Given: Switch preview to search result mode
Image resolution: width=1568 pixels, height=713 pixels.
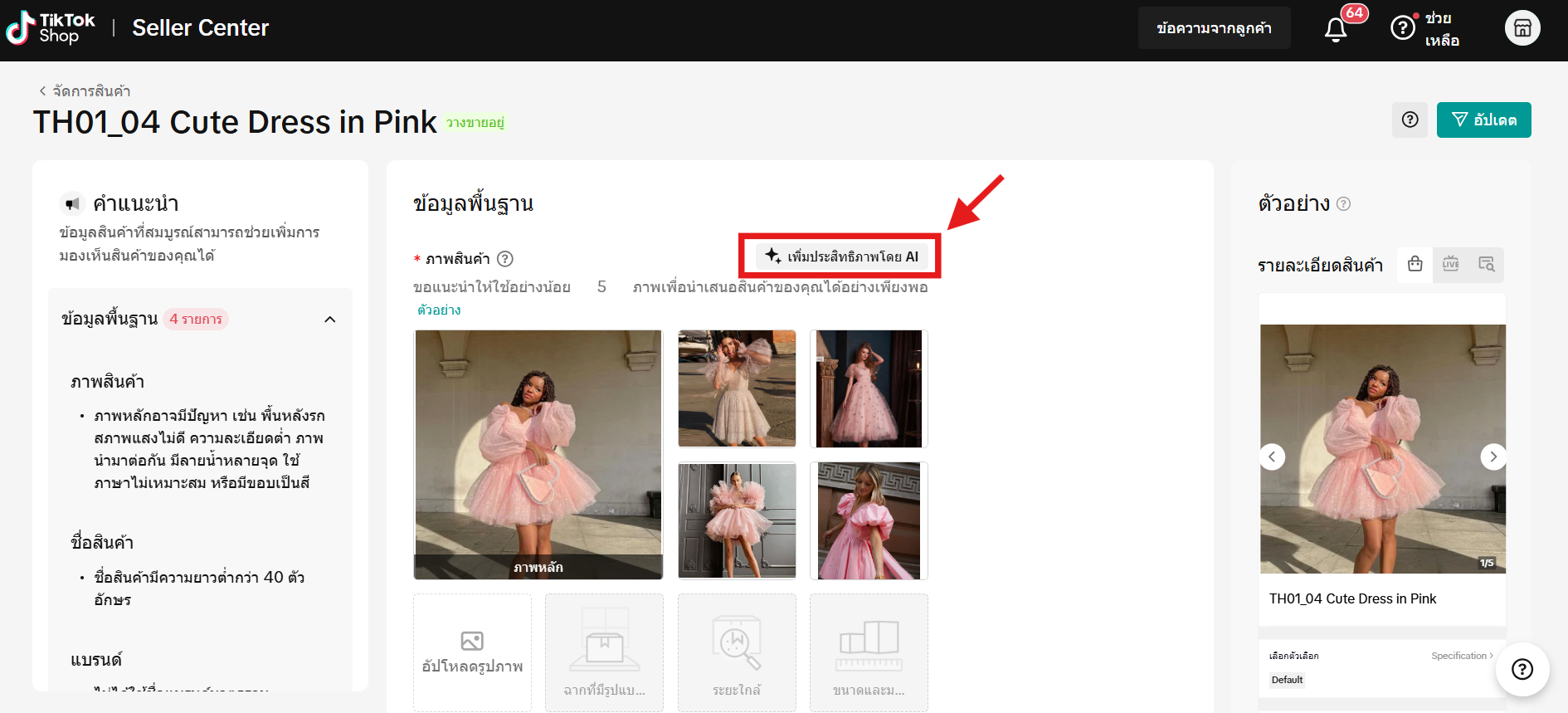Looking at the screenshot, I should pyautogui.click(x=1486, y=265).
